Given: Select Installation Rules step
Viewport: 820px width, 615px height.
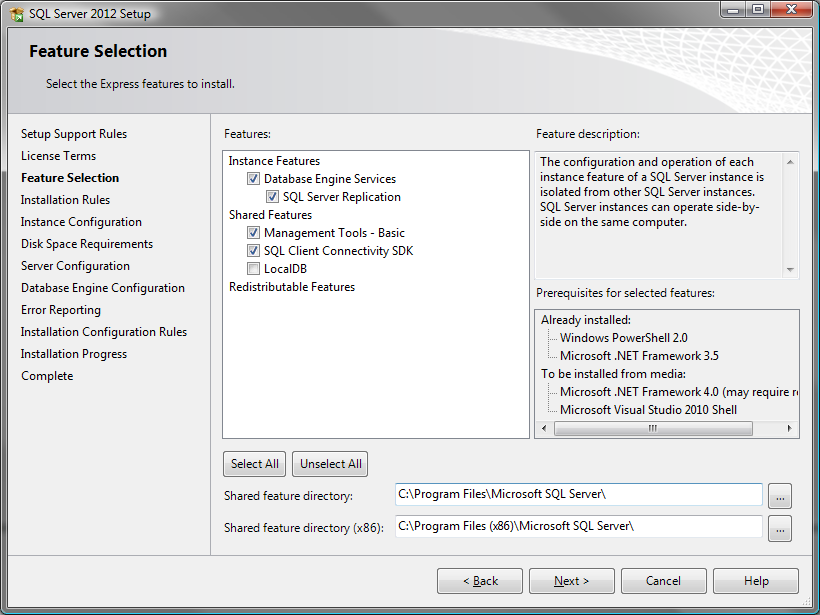Looking at the screenshot, I should pos(65,200).
